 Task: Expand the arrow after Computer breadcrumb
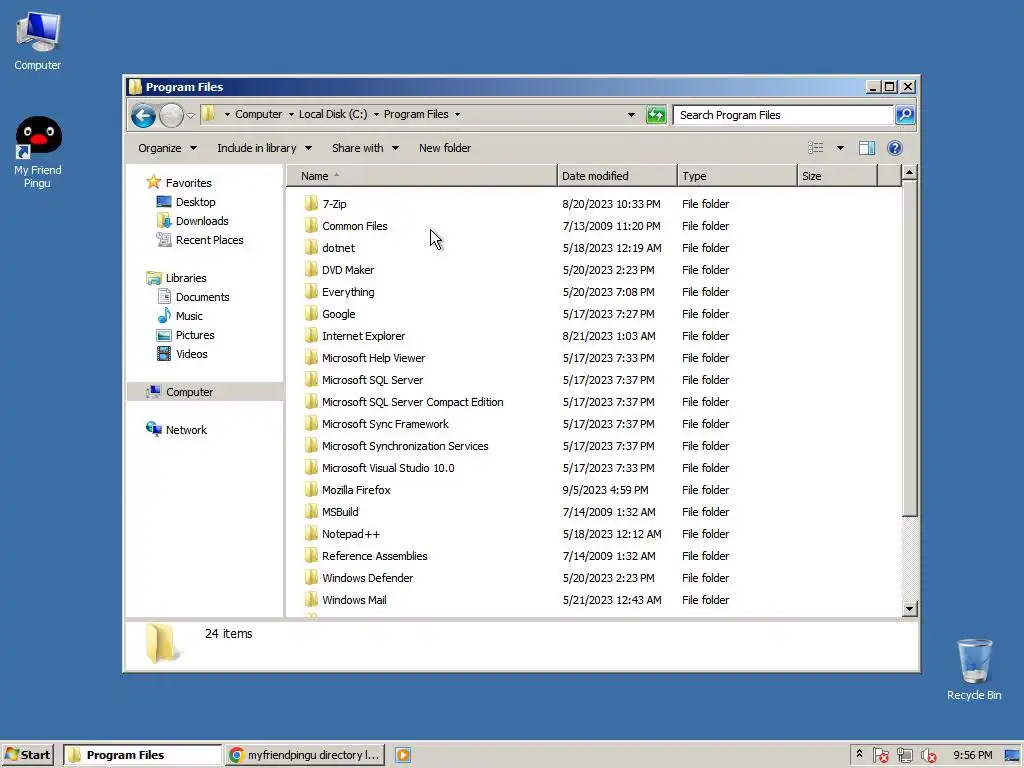point(291,114)
